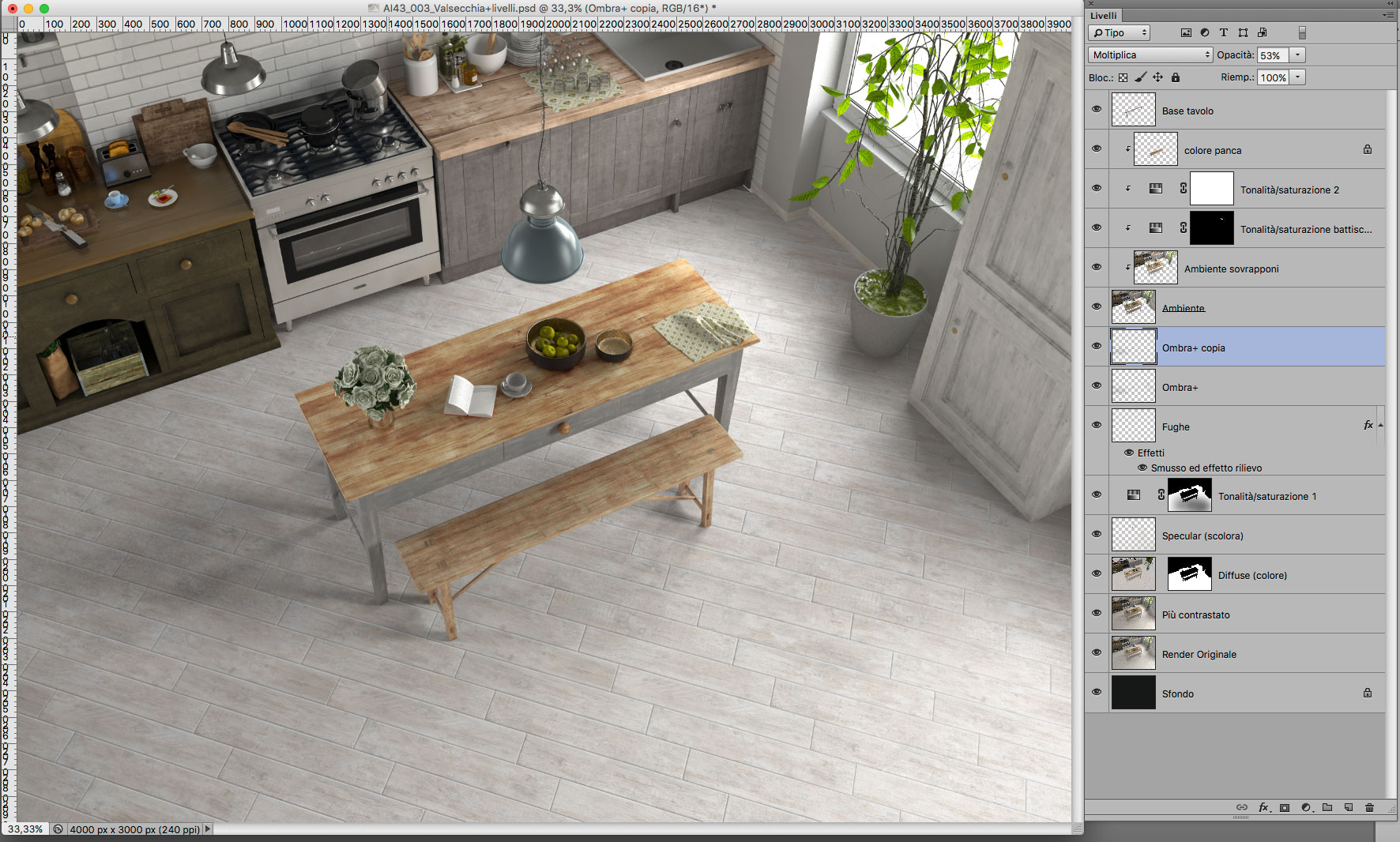
Task: Open the Moltiplica blend mode dropdown
Action: pos(1150,55)
